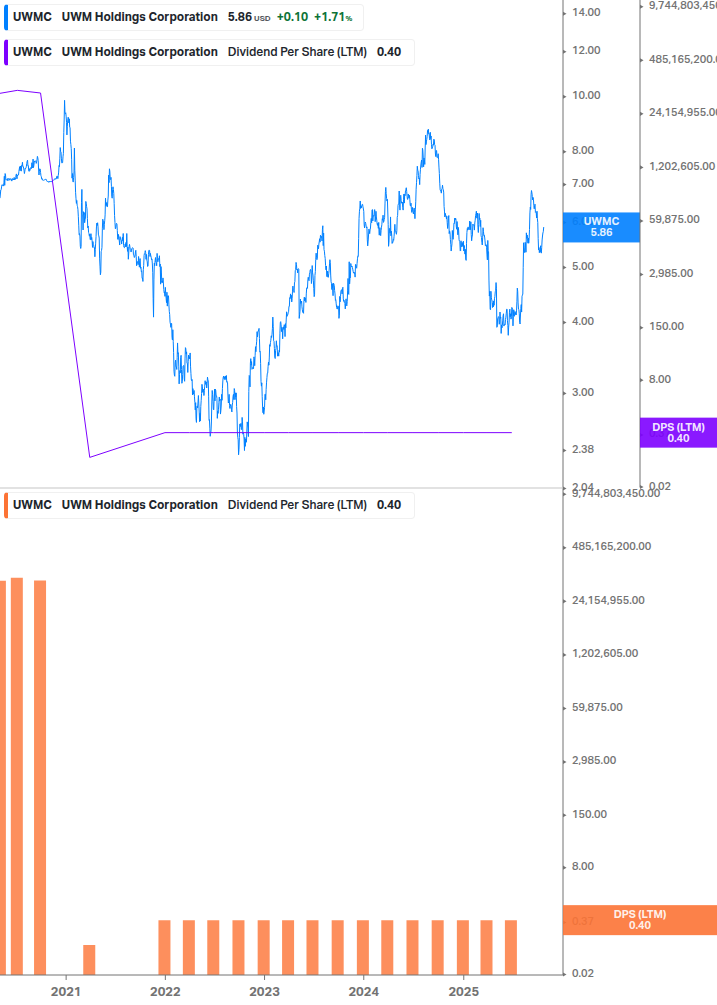The width and height of the screenshot is (717, 1005).
Task: Click the 2023 label on time axis
Action: (263, 991)
